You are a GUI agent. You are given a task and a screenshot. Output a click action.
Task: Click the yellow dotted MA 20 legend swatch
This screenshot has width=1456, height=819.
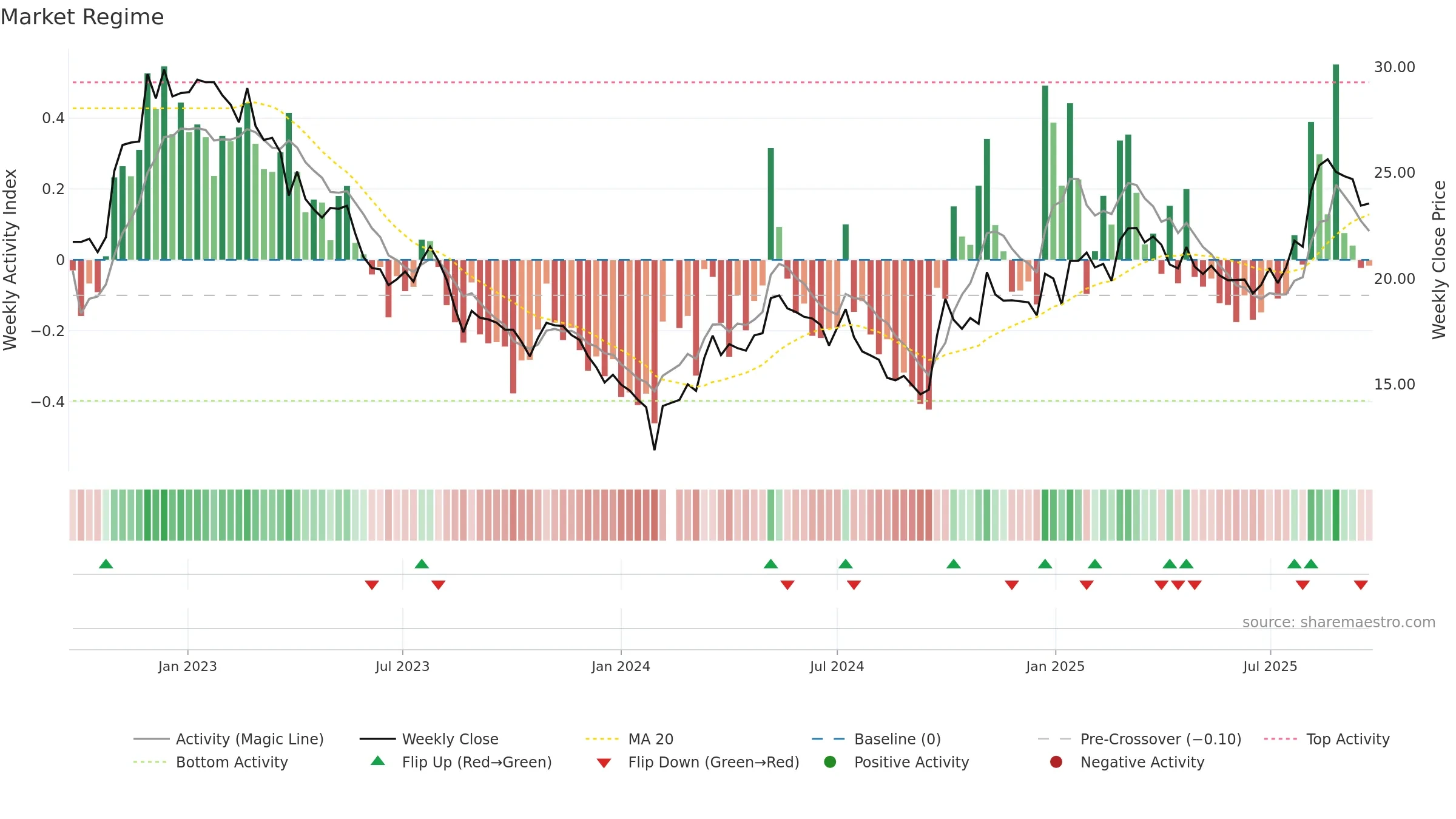click(x=602, y=739)
